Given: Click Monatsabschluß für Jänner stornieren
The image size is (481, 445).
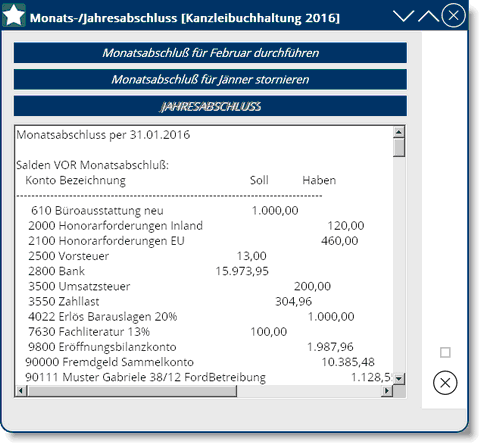Looking at the screenshot, I should tap(210, 79).
